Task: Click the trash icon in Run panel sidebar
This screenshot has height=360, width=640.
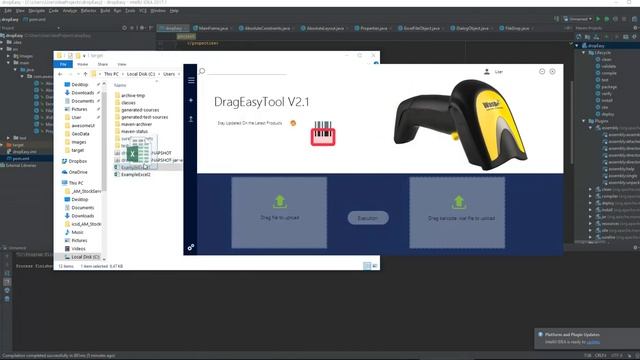Action: (7, 299)
